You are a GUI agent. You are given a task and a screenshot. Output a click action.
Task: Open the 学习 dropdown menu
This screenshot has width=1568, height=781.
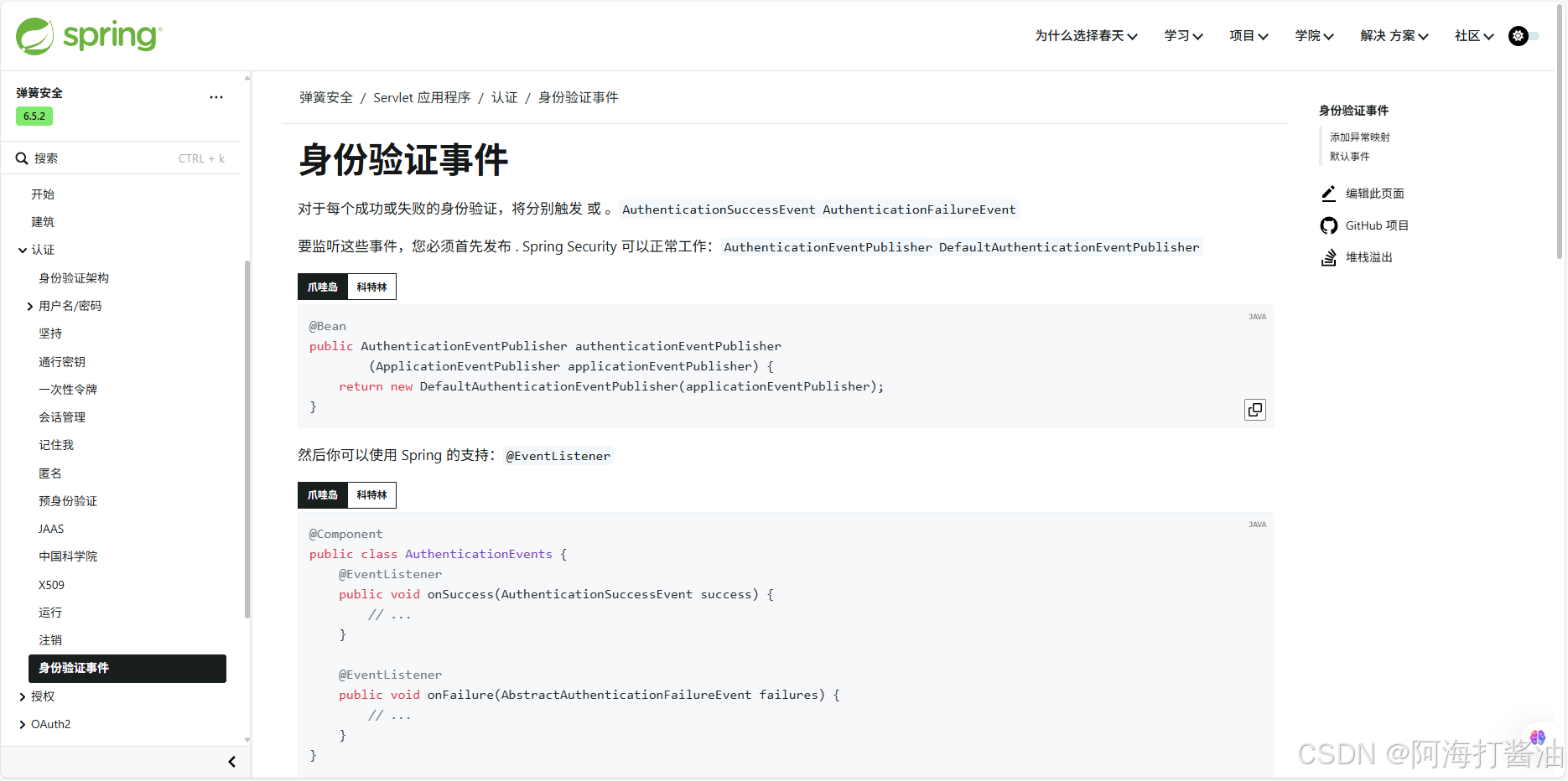coord(1183,36)
